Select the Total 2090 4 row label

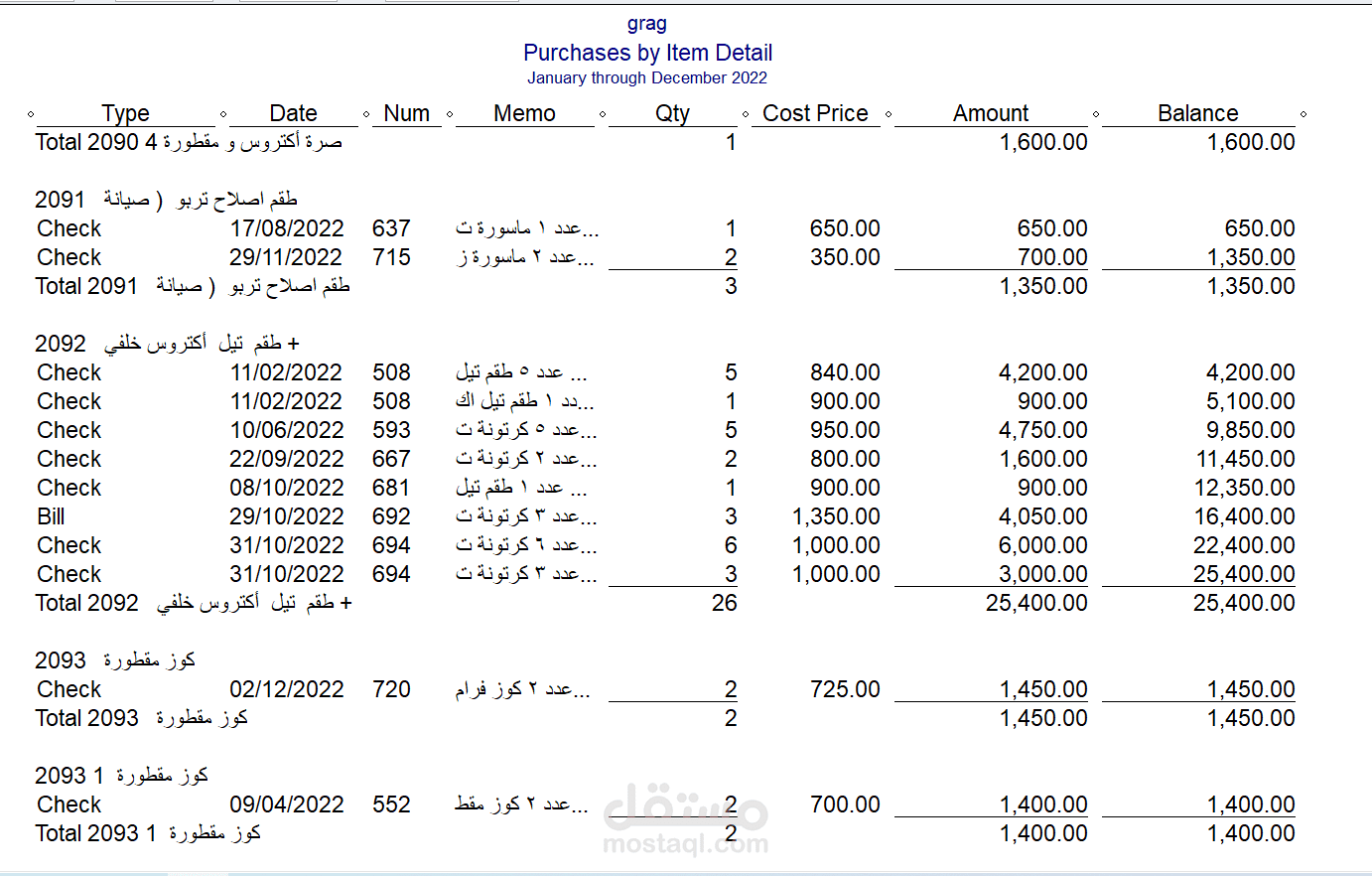(189, 142)
